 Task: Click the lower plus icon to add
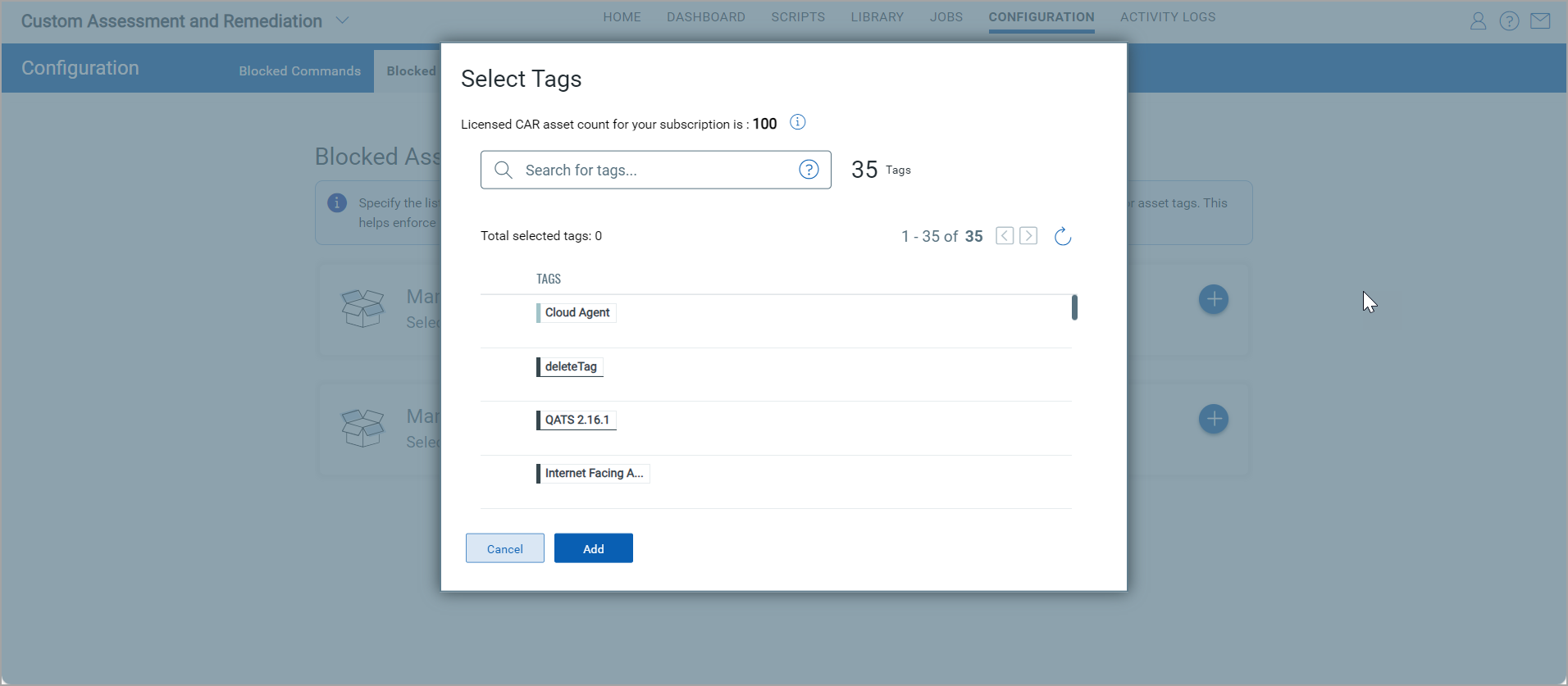(1213, 419)
